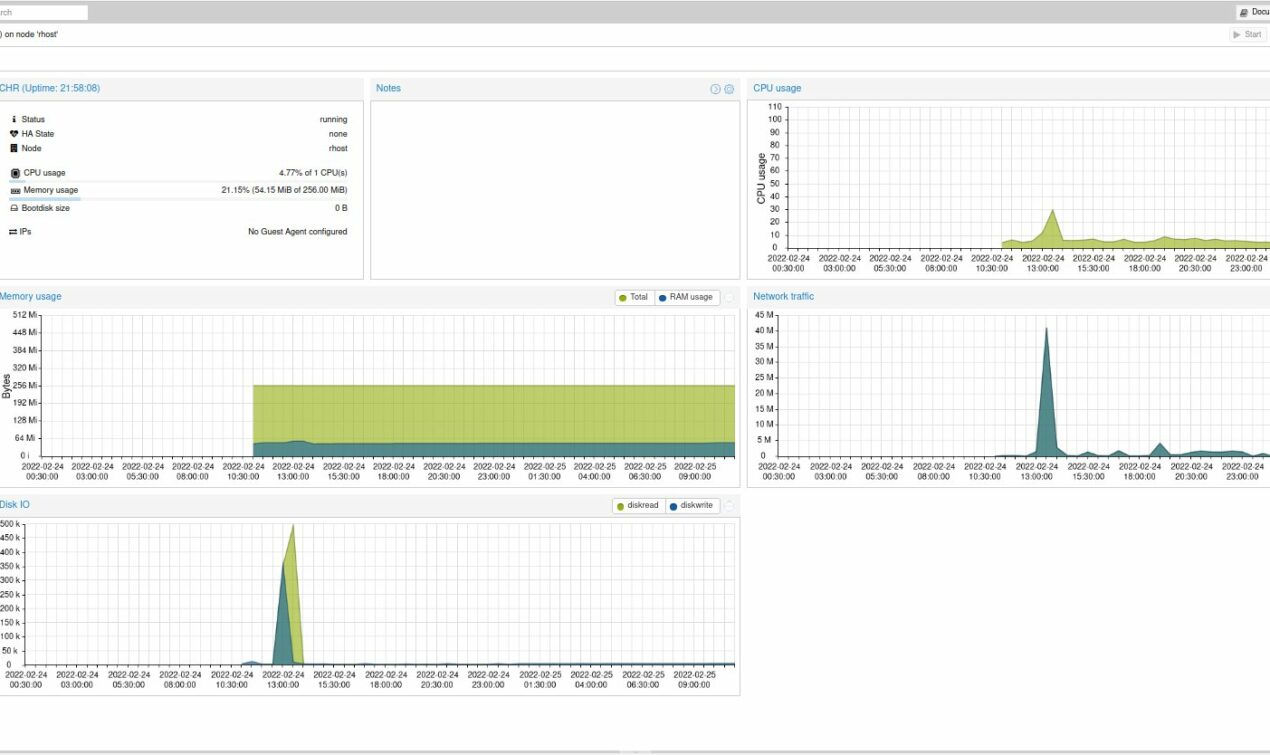Click the CPU usage chart peak
The image size is (1270, 755).
(1053, 211)
